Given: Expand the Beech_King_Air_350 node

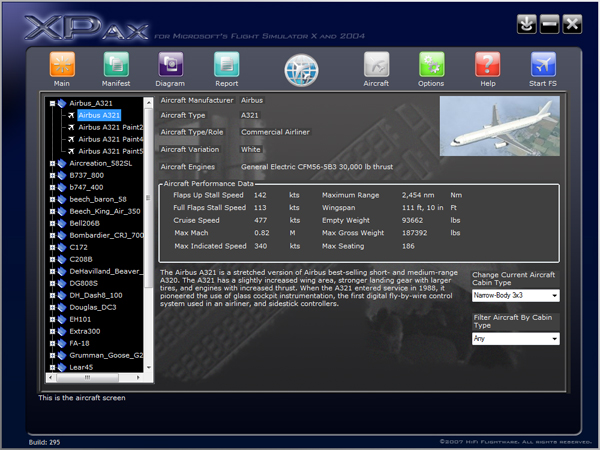Looking at the screenshot, I should pyautogui.click(x=52, y=212).
